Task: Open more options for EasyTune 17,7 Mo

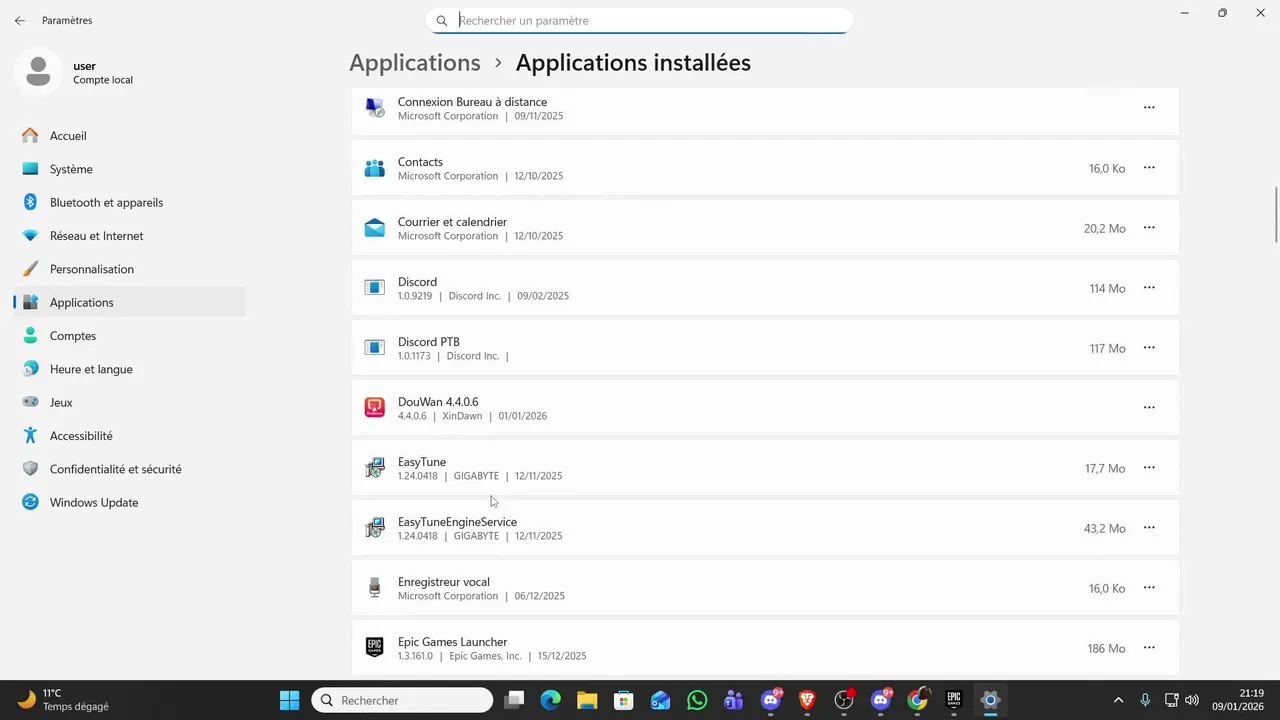Action: click(1149, 468)
